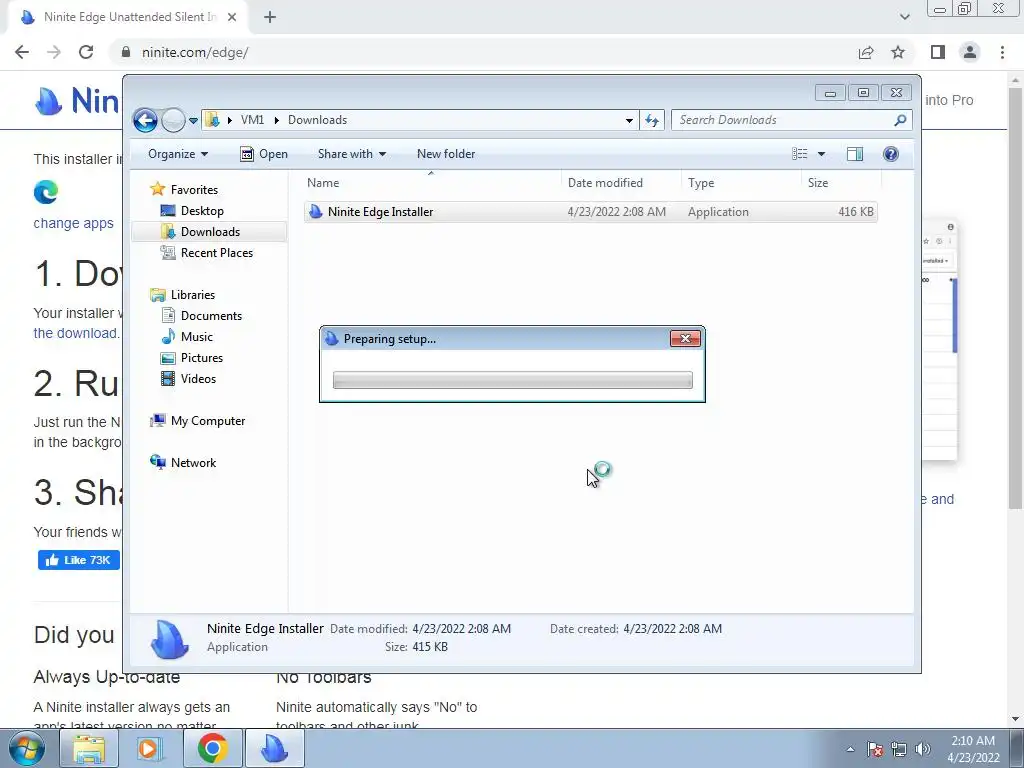Open the Videos library
Screen dimensions: 1024x768
click(198, 379)
